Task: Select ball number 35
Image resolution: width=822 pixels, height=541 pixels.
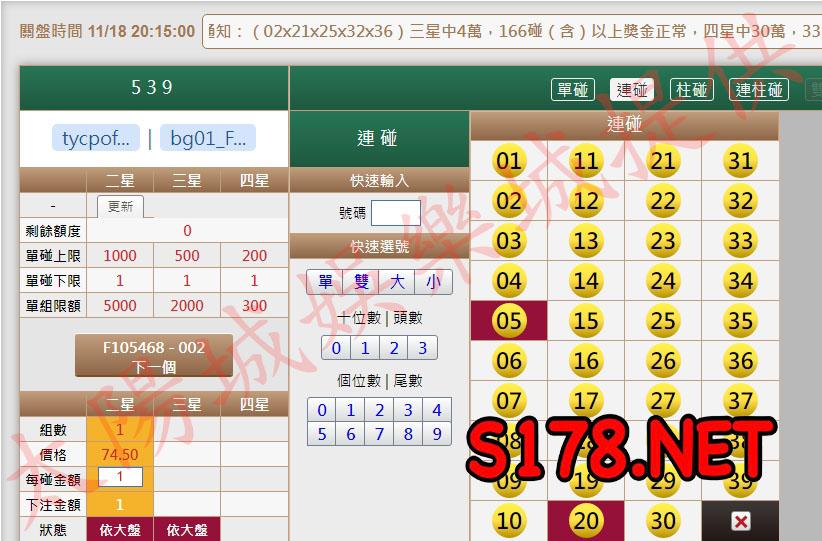Action: pyautogui.click(x=740, y=320)
